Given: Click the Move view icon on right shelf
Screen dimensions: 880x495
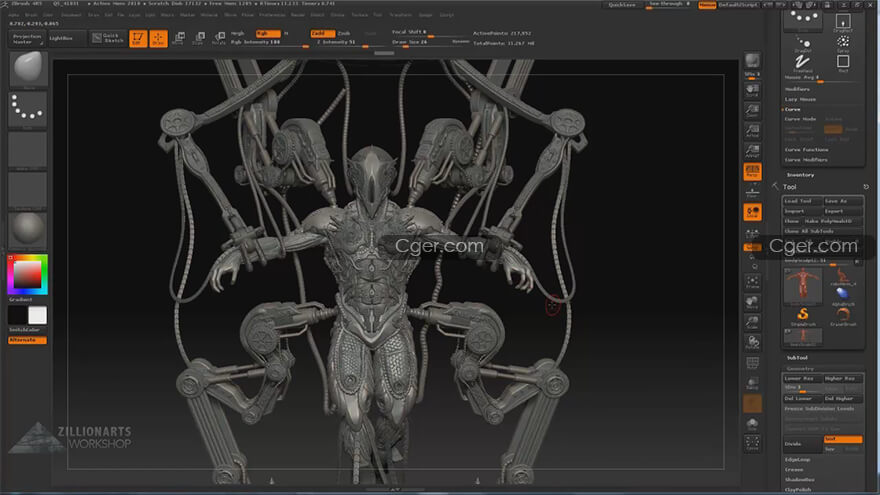Looking at the screenshot, I should [x=752, y=302].
